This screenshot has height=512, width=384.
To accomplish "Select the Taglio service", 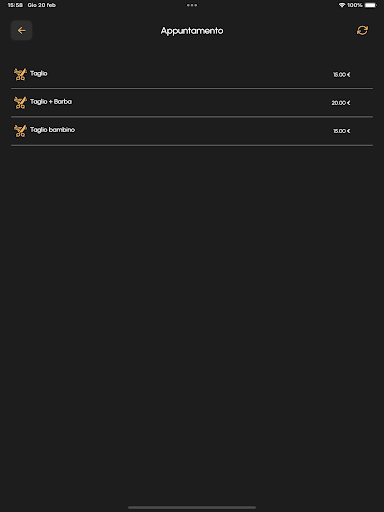I will 192,74.
